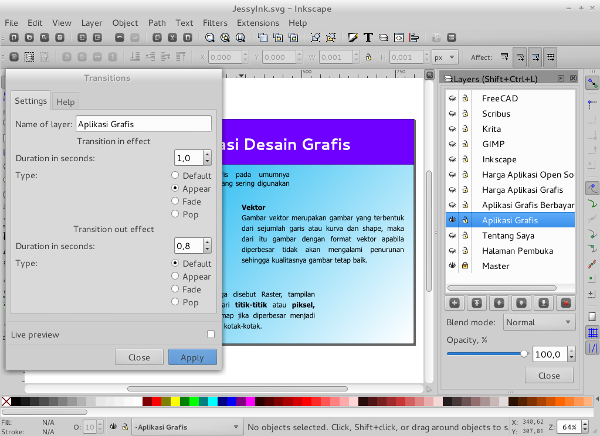Image resolution: width=600 pixels, height=436 pixels.
Task: Open the Text and Font dialog icon
Action: tap(368, 38)
